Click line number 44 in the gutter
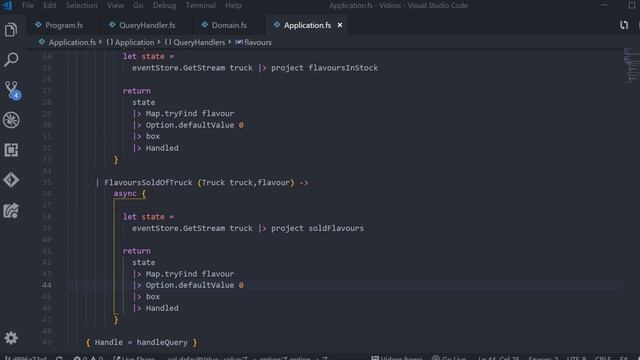The image size is (640, 360). click(x=47, y=285)
